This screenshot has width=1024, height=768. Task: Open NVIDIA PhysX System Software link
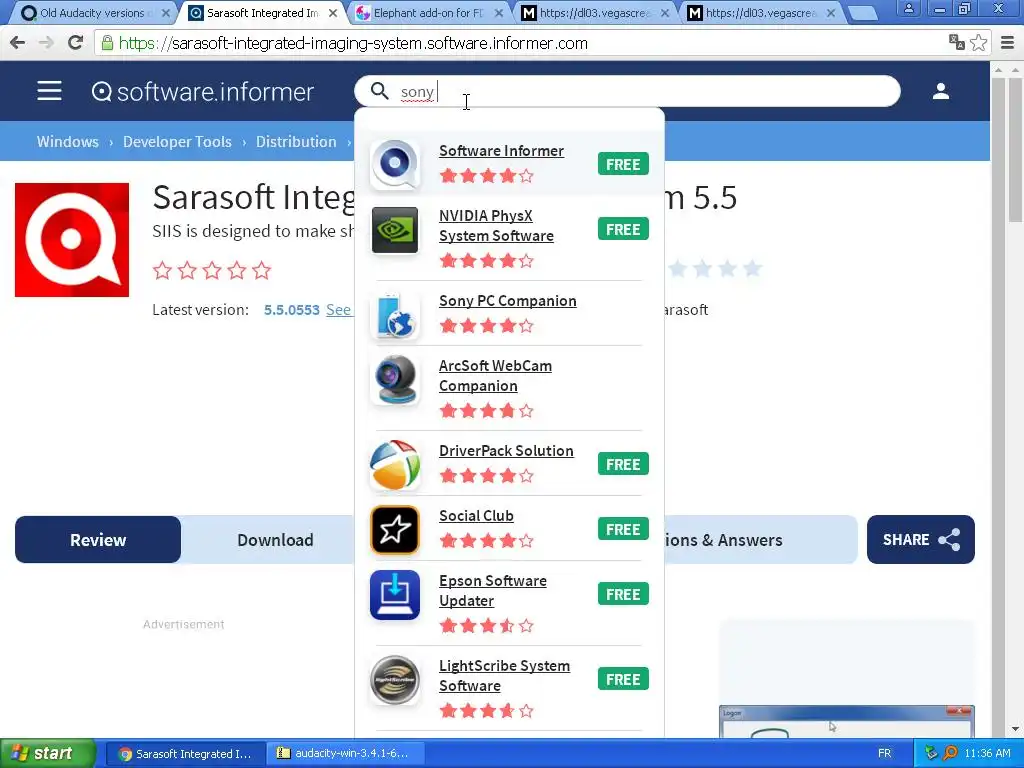(x=496, y=226)
